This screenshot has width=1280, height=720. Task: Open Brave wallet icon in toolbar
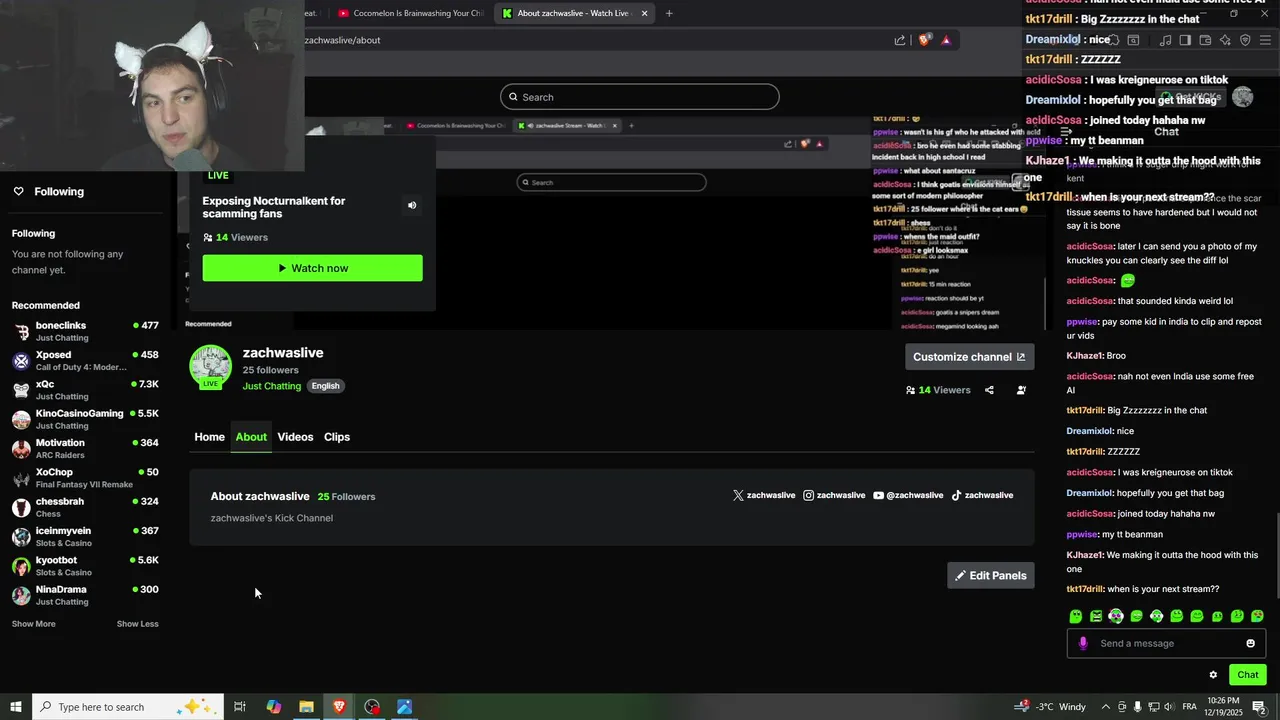[x=1205, y=40]
